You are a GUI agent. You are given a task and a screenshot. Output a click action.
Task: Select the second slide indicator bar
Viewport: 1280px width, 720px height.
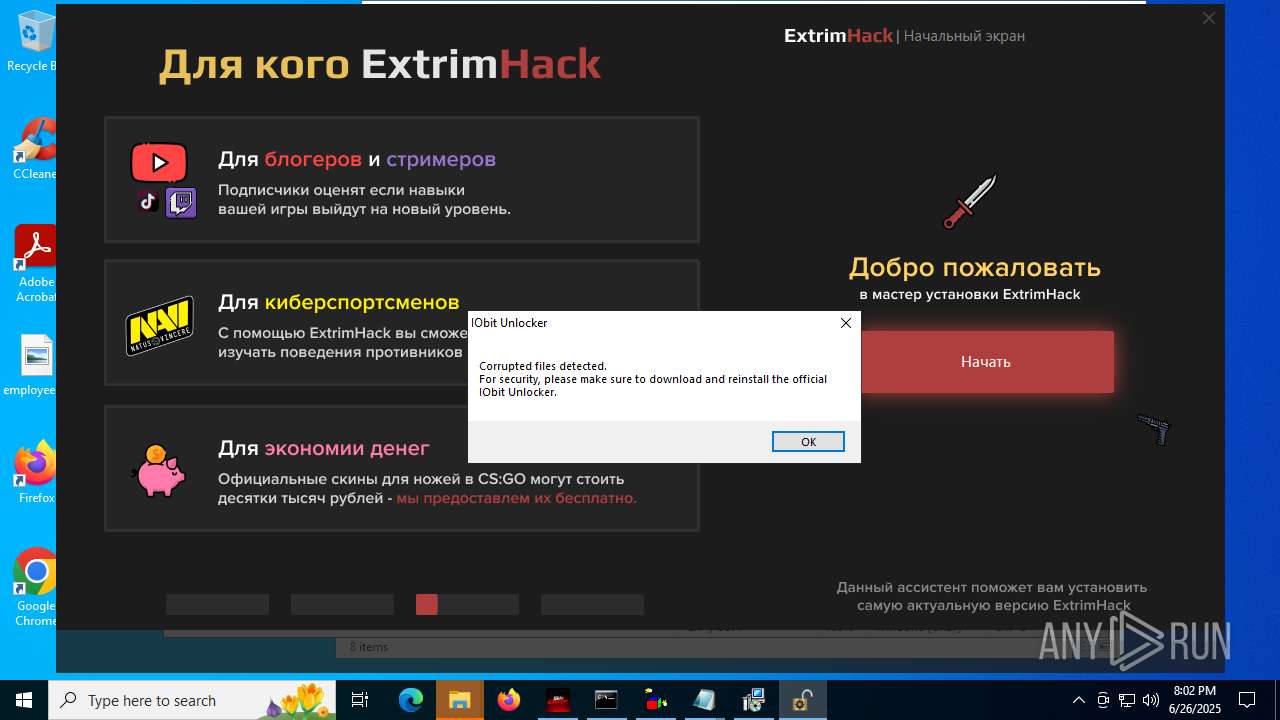tap(342, 604)
